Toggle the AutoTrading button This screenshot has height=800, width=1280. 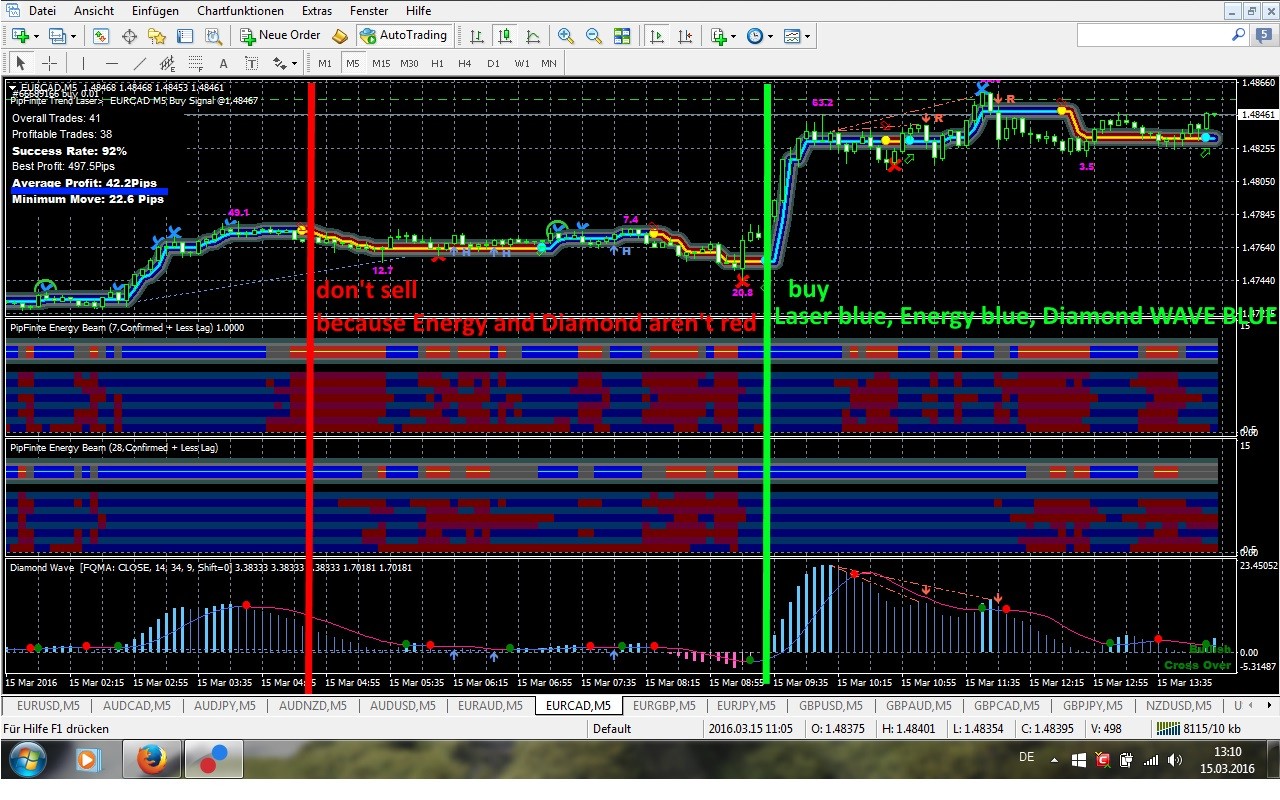[x=404, y=36]
